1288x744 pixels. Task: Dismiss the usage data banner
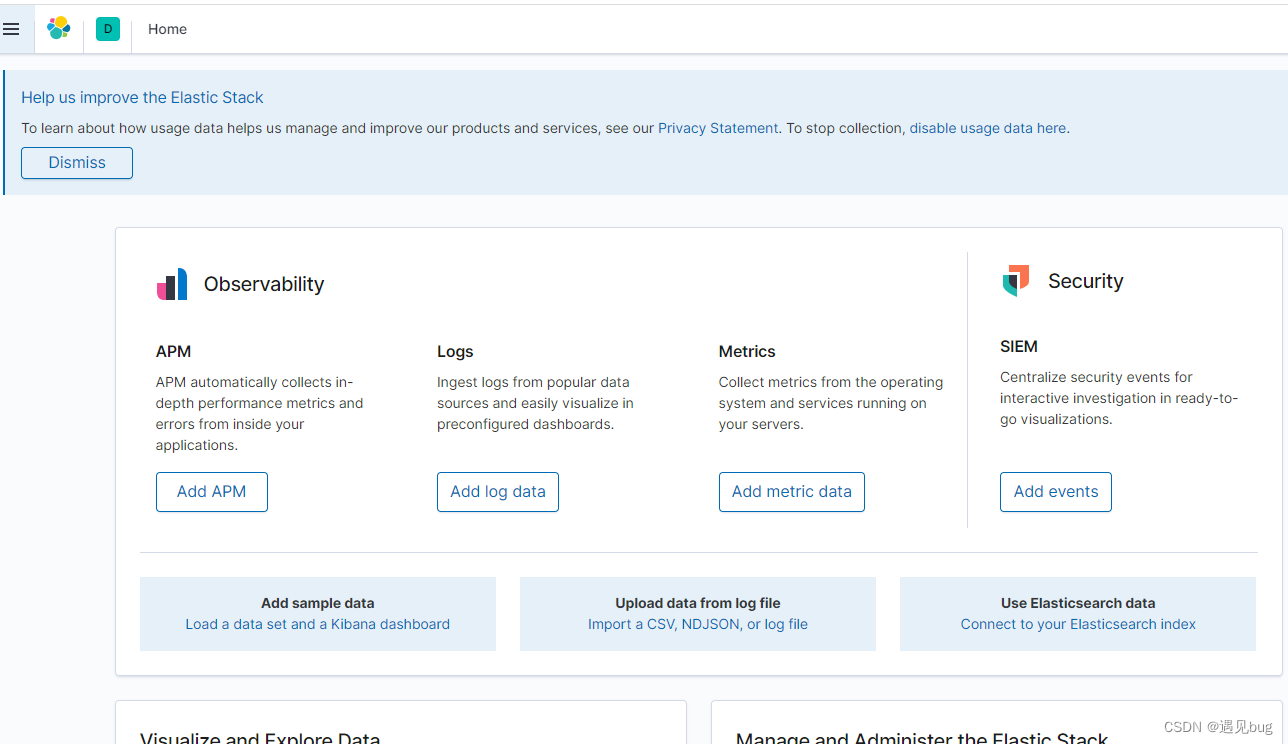coord(76,162)
